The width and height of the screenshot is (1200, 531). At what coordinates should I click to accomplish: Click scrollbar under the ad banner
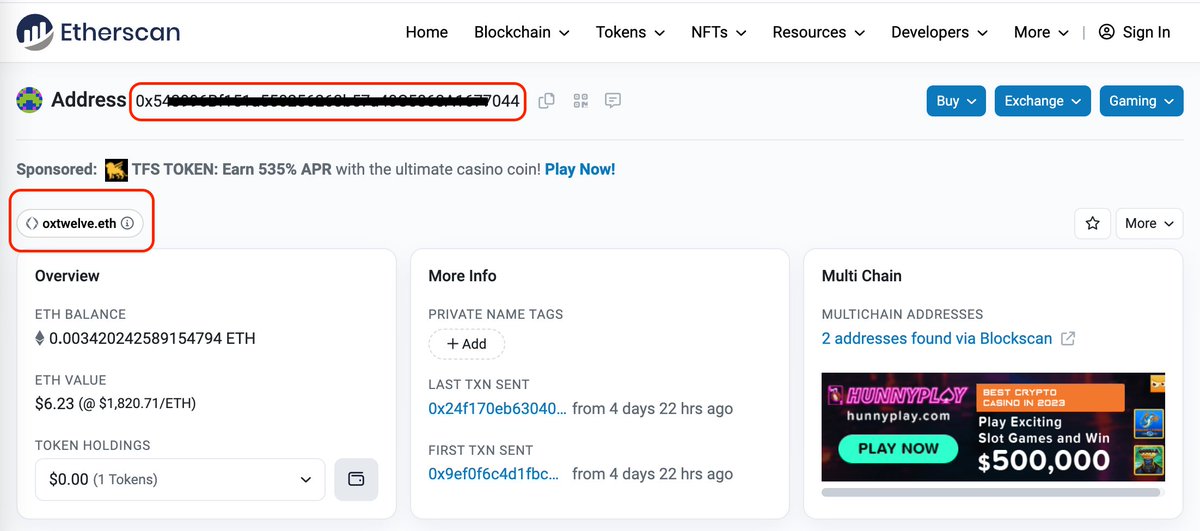993,492
